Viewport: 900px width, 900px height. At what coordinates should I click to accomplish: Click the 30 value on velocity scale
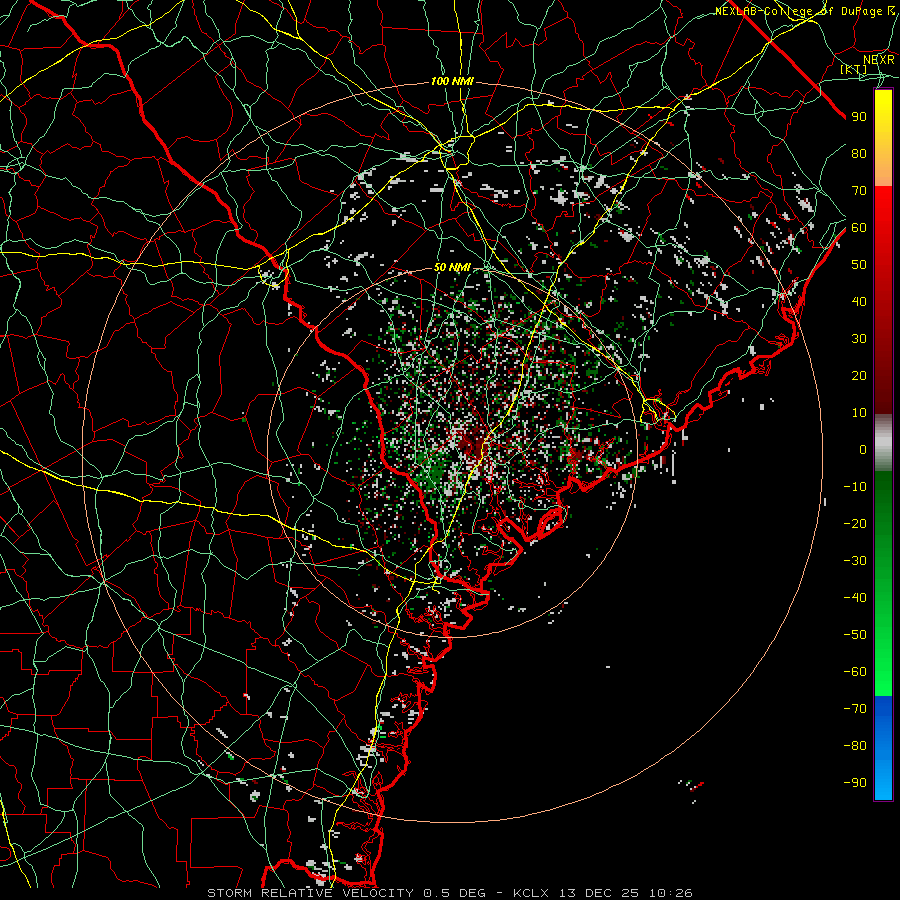[859, 339]
